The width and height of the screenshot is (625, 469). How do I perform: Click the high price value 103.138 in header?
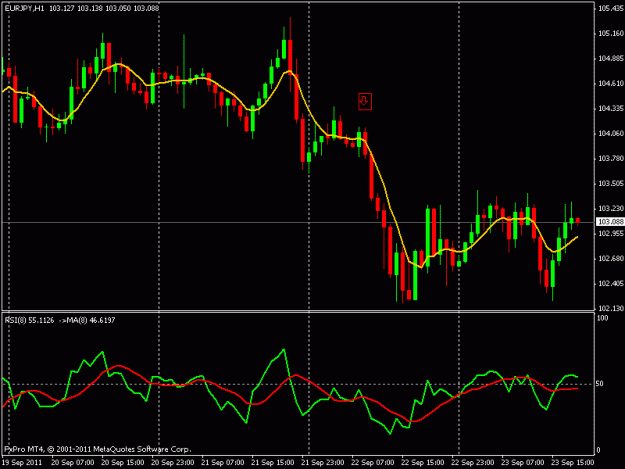click(x=90, y=8)
